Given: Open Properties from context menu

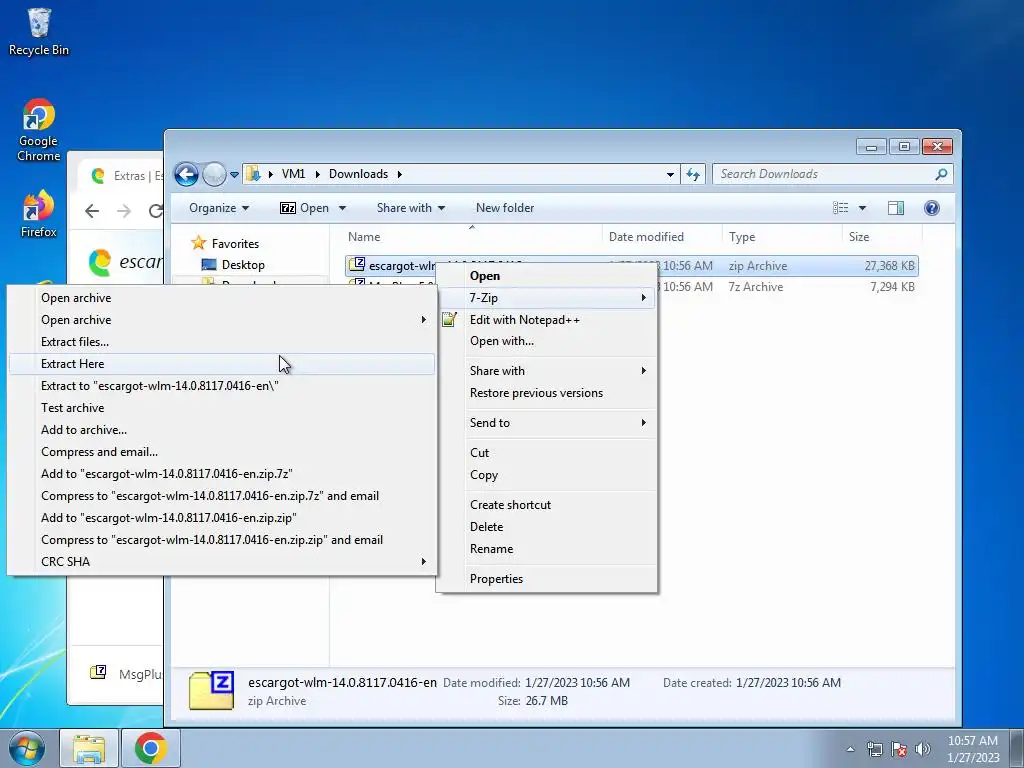Looking at the screenshot, I should pos(547,579).
